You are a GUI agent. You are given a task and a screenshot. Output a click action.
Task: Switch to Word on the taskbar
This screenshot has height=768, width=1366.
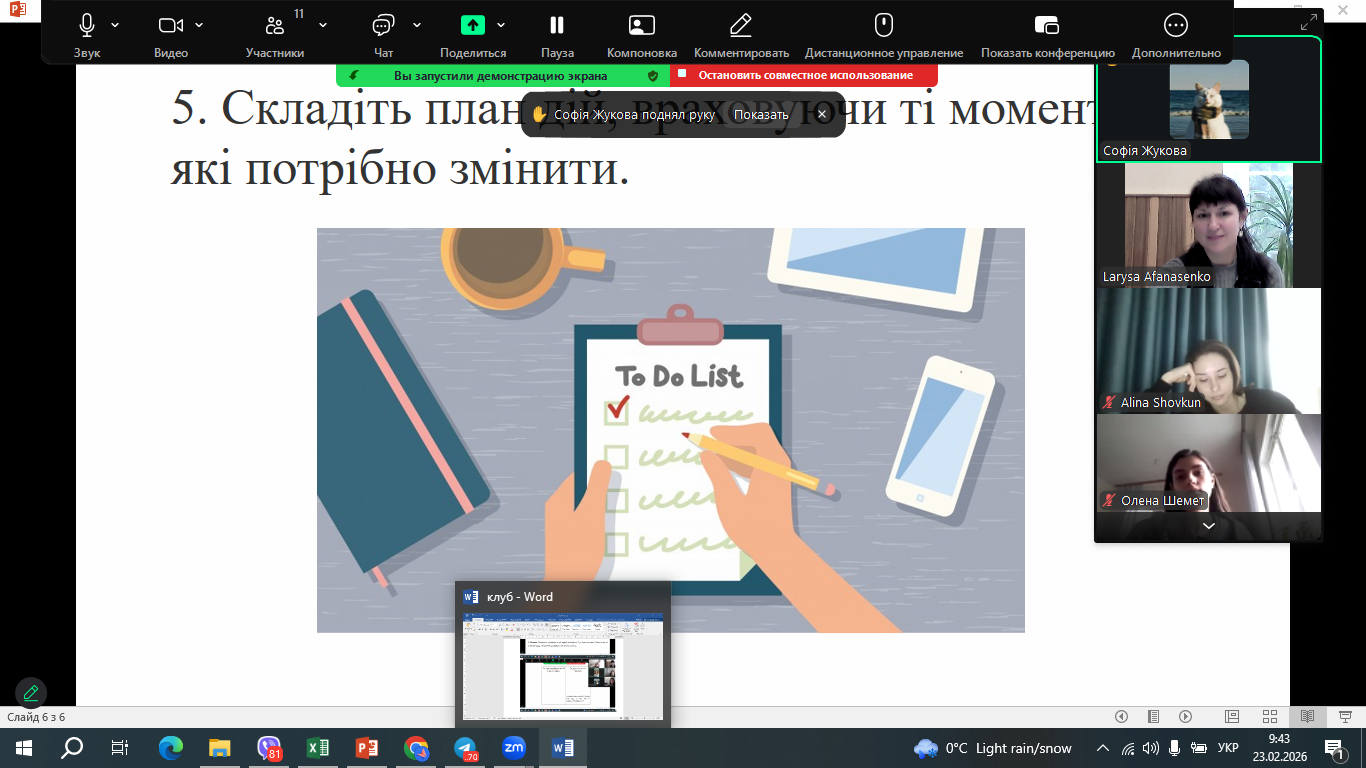point(563,748)
